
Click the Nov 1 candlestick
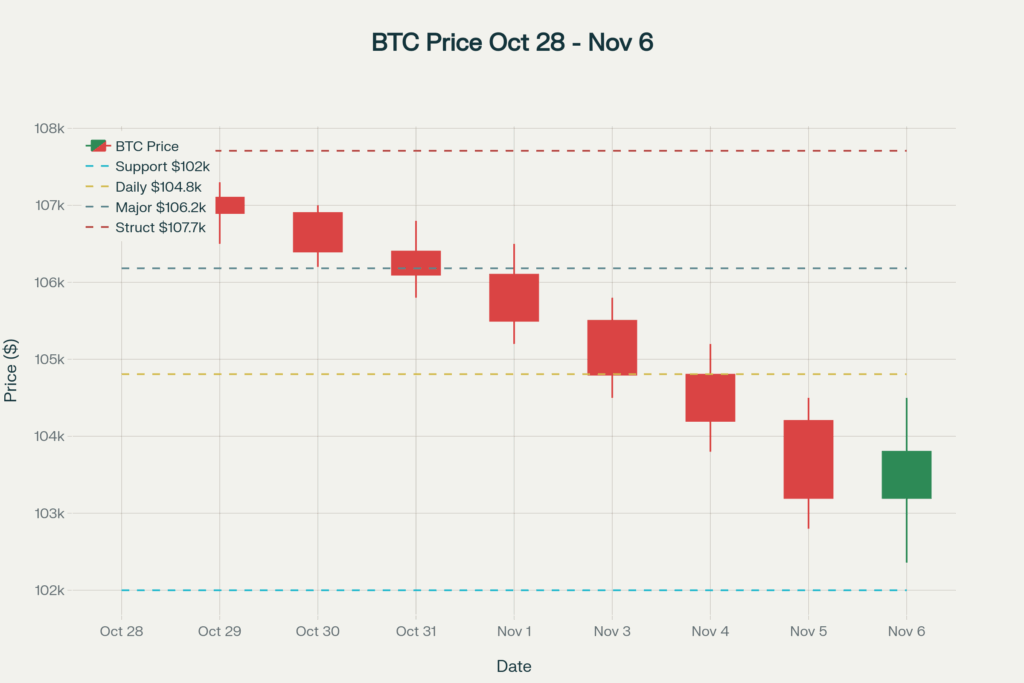(x=514, y=297)
